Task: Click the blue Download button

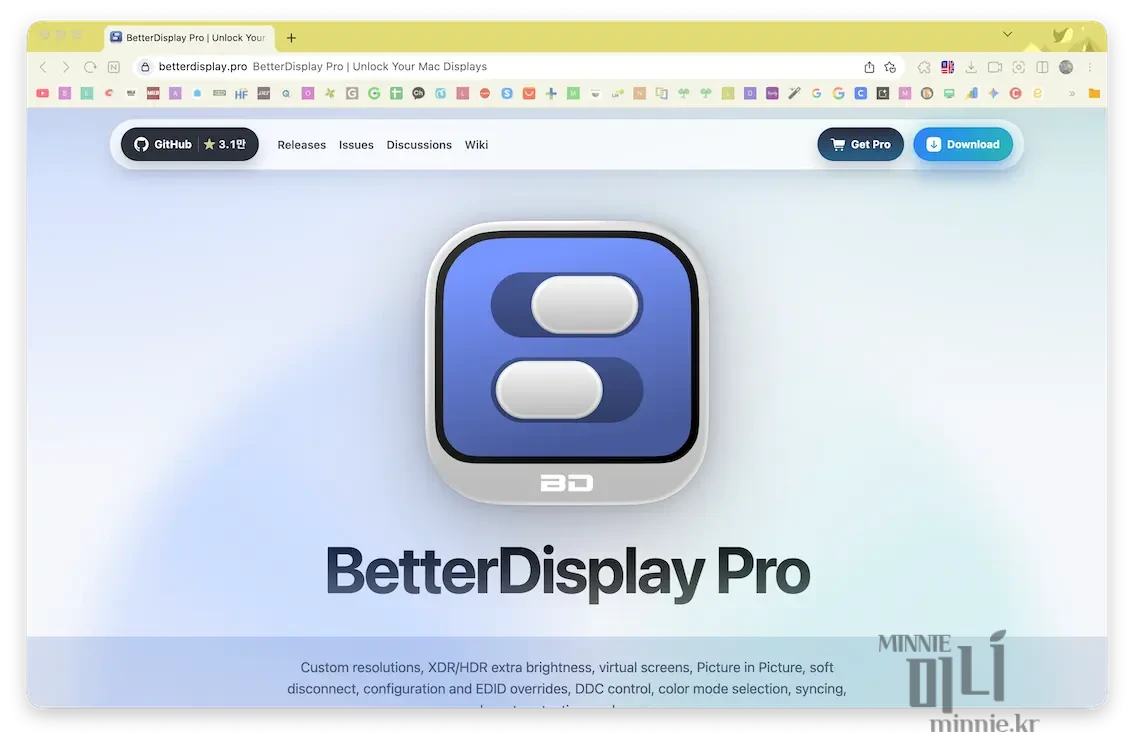Action: (963, 145)
